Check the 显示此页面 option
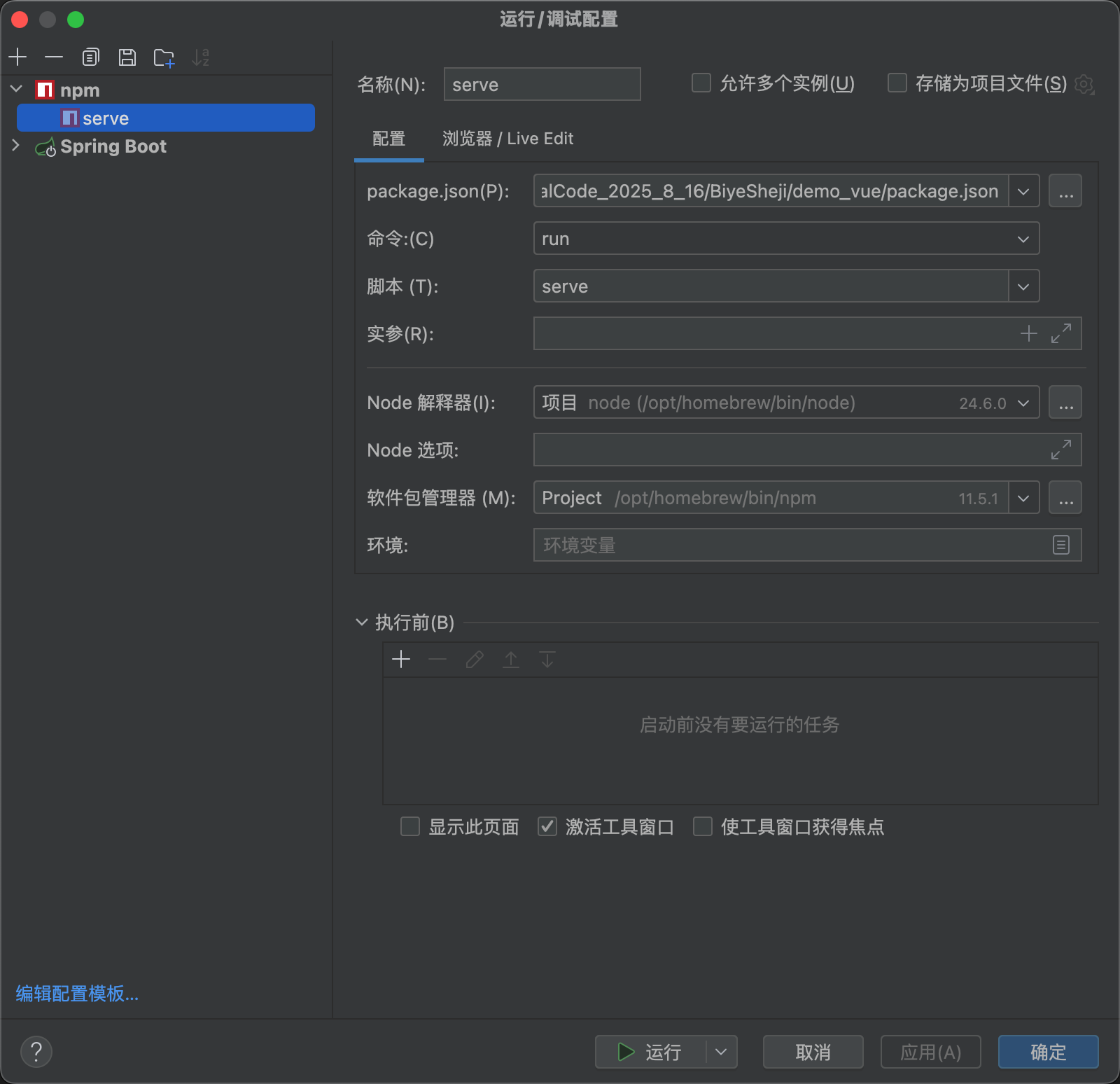The image size is (1120, 1084). (x=410, y=827)
